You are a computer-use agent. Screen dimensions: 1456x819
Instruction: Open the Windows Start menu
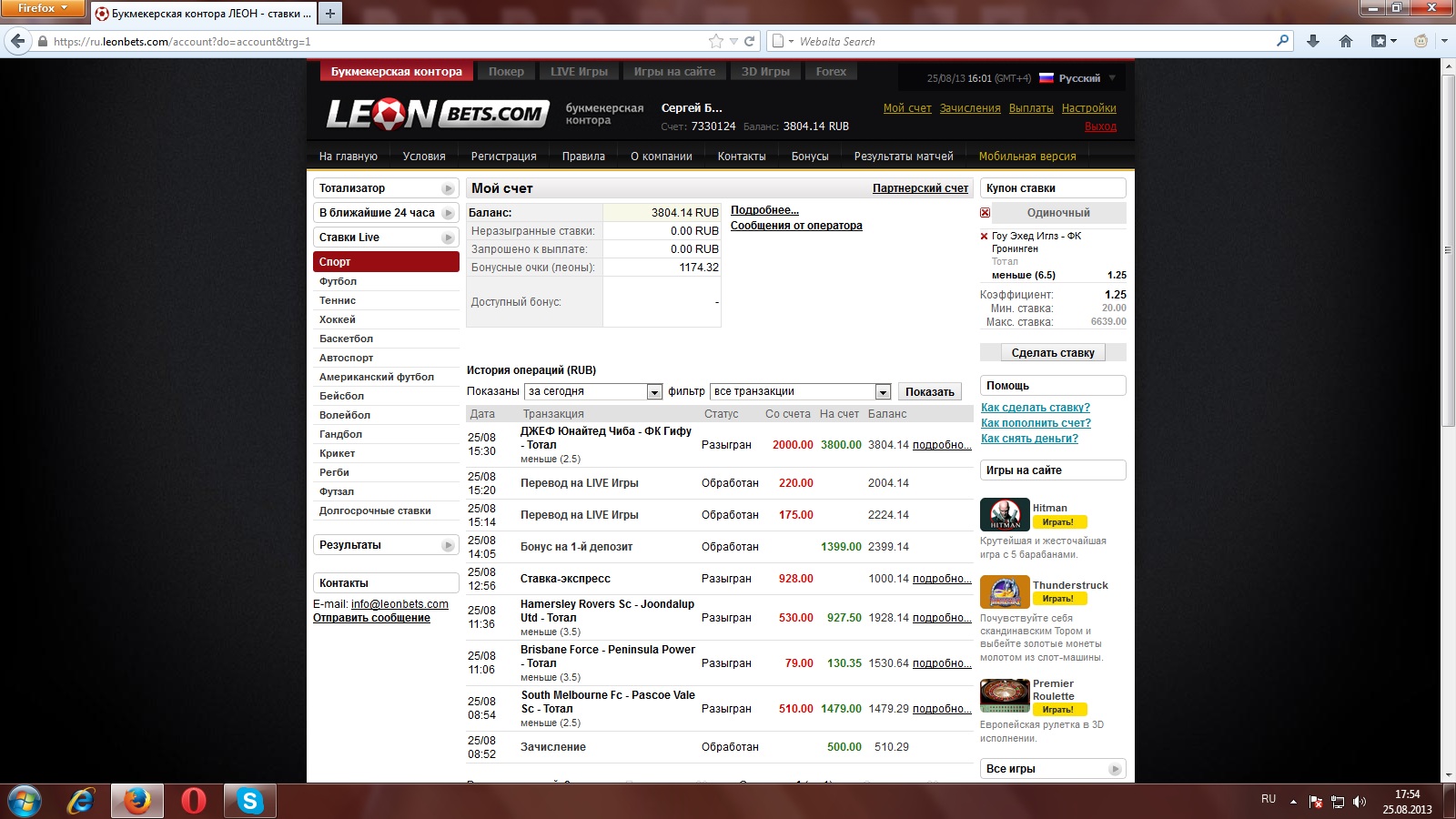[x=25, y=801]
